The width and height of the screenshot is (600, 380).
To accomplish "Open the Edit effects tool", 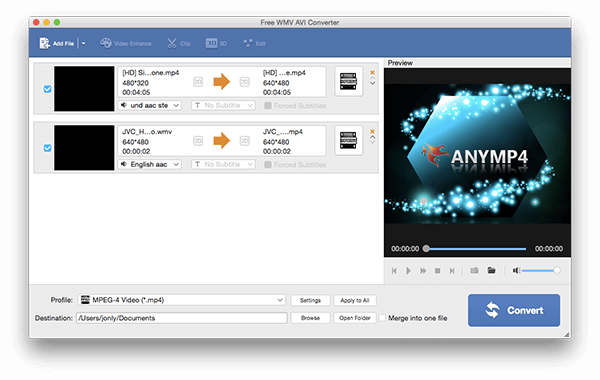I will [254, 43].
